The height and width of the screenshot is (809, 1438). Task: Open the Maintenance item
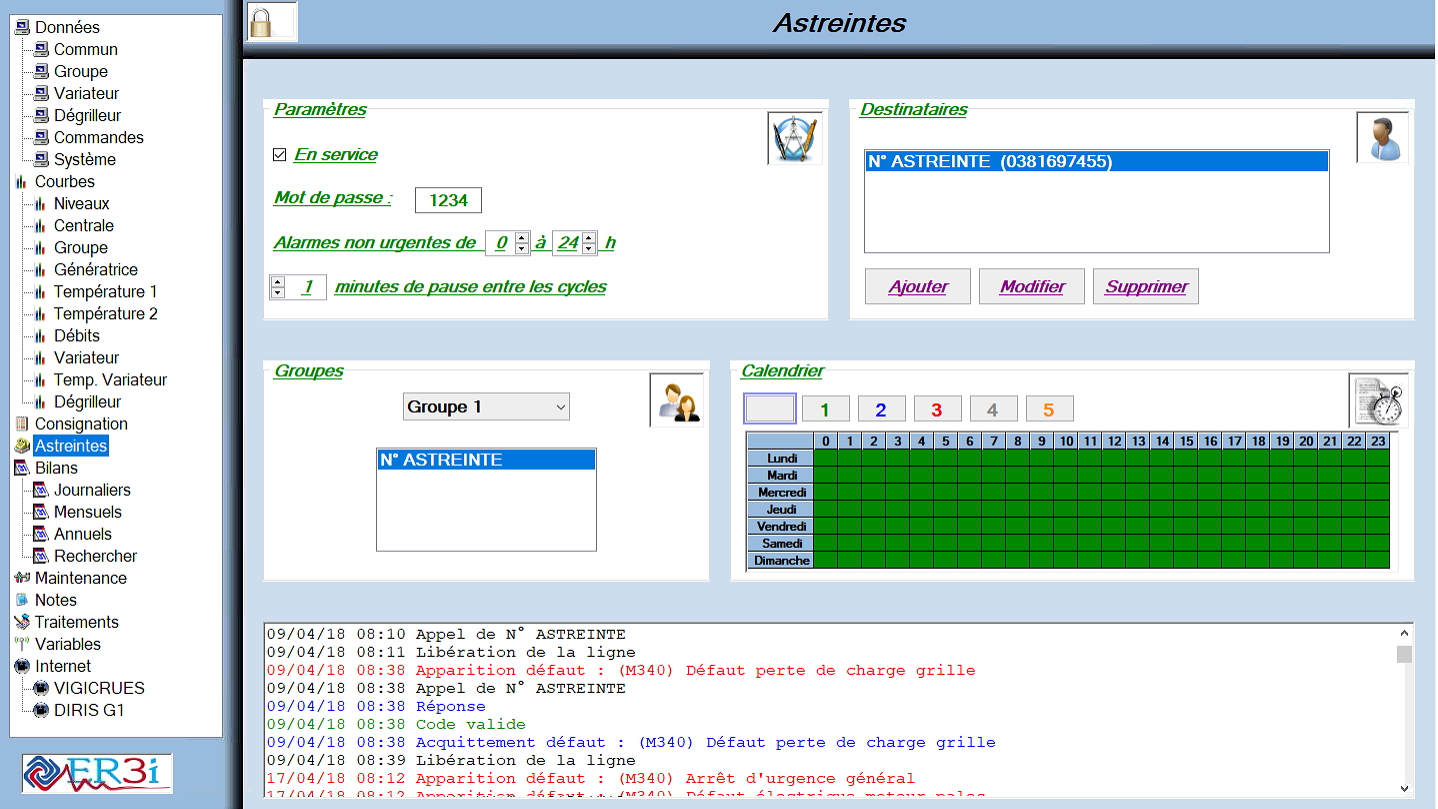[x=80, y=577]
